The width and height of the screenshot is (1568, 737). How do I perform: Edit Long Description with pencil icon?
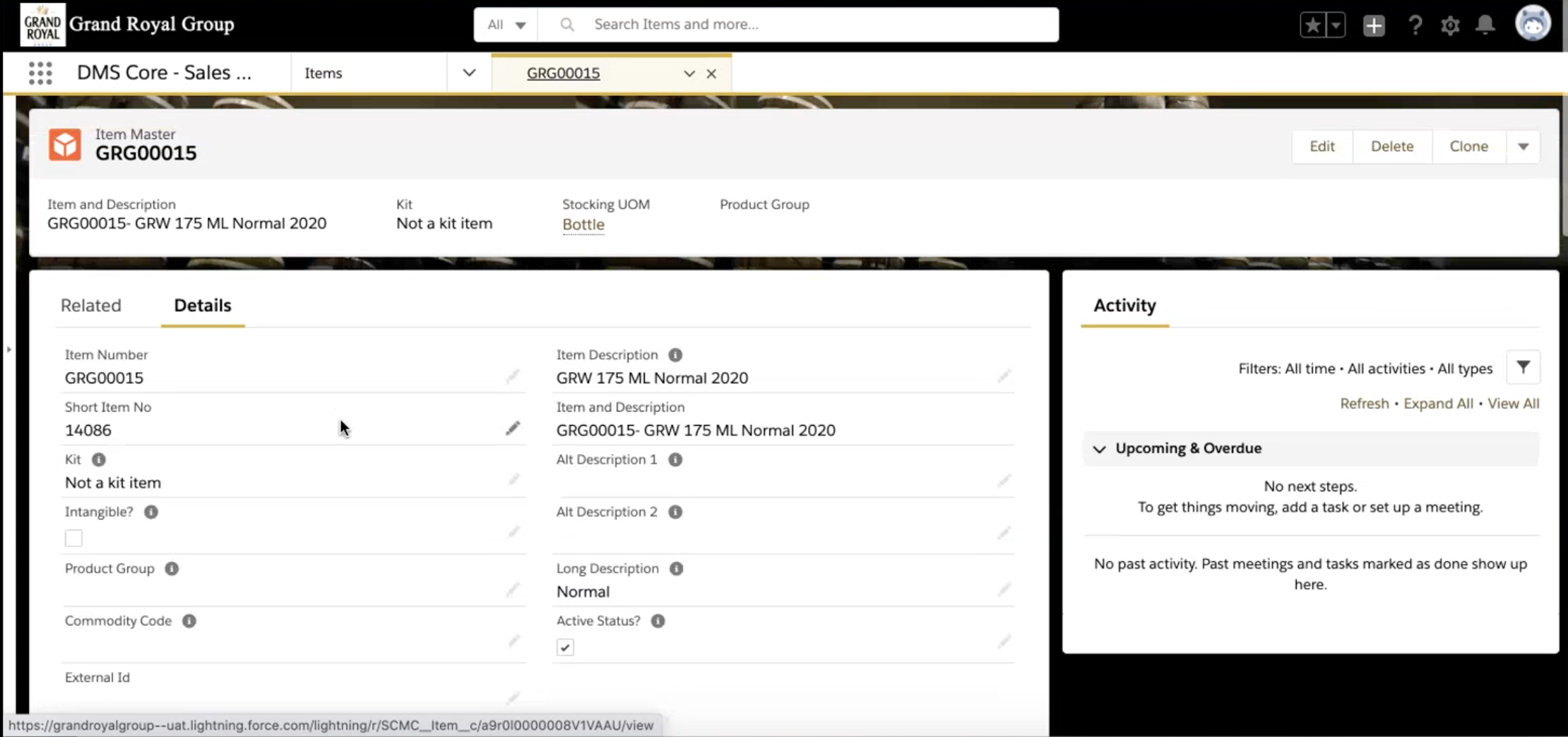click(1004, 589)
